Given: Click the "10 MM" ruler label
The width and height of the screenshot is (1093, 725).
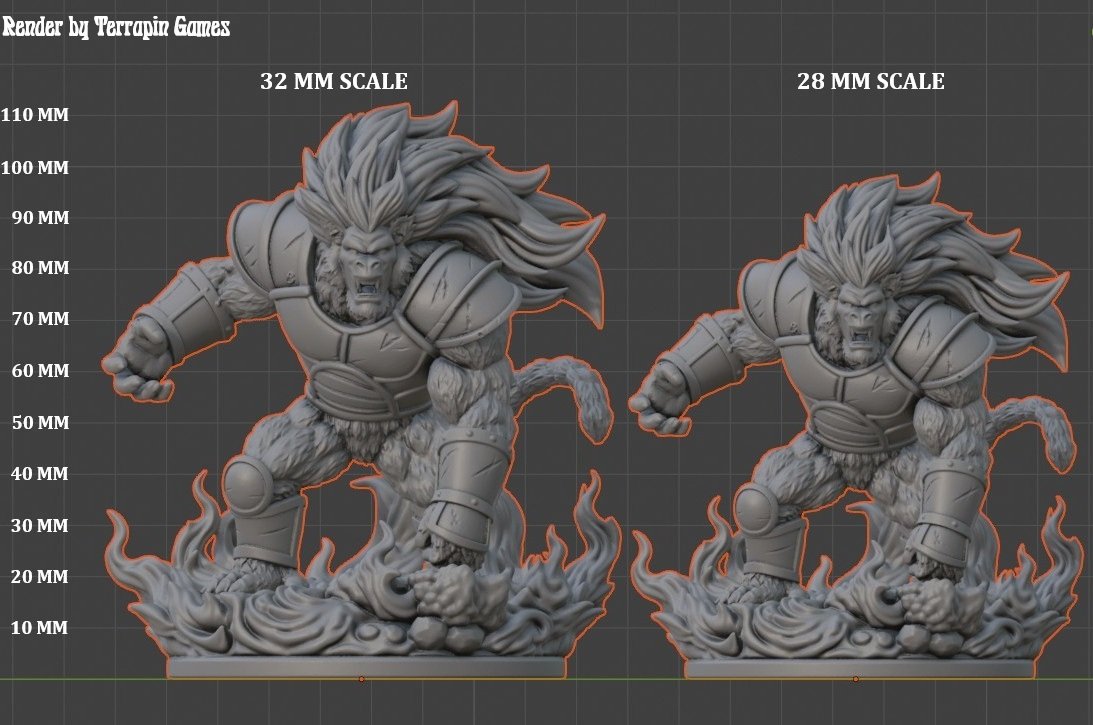Looking at the screenshot, I should (x=40, y=627).
